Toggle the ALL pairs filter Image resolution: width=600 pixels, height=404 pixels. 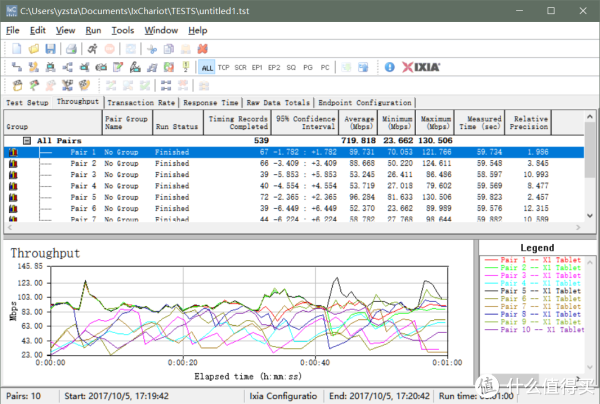tap(207, 68)
